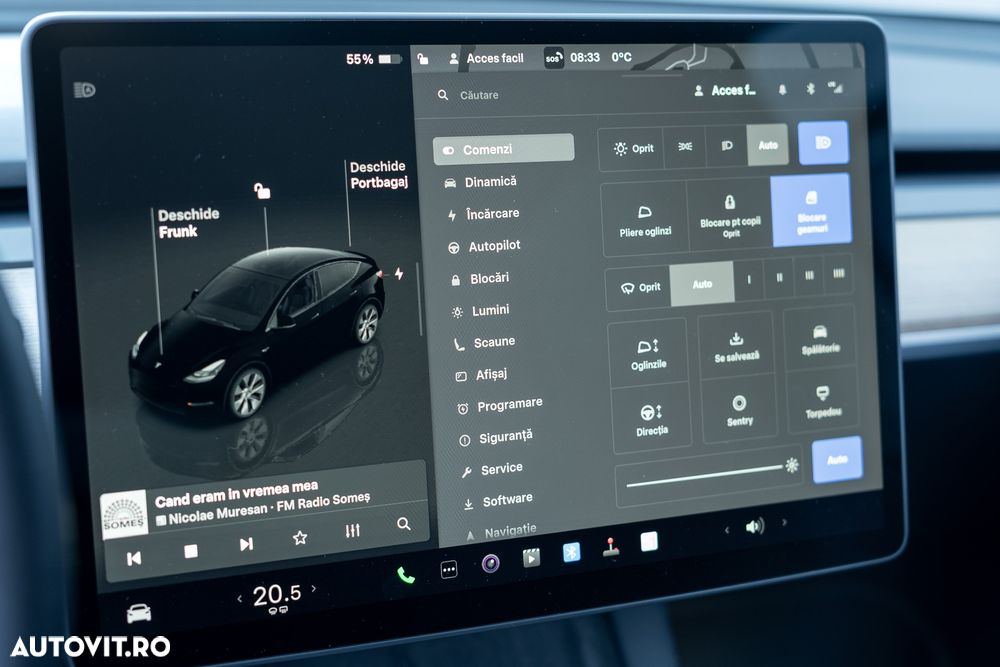Select wiper speed IIII
The width and height of the screenshot is (1000, 667).
click(838, 274)
